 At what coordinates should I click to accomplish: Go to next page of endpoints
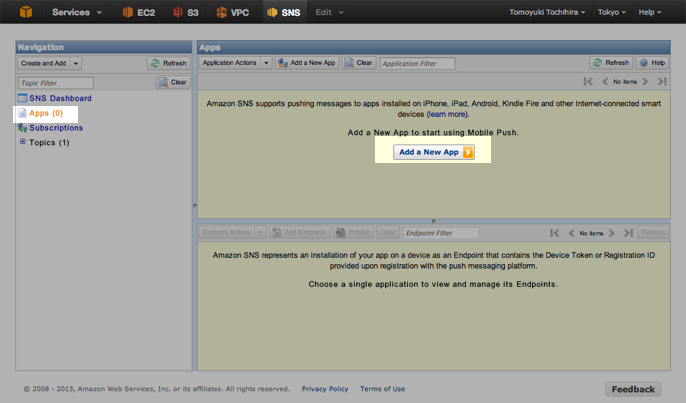(612, 233)
